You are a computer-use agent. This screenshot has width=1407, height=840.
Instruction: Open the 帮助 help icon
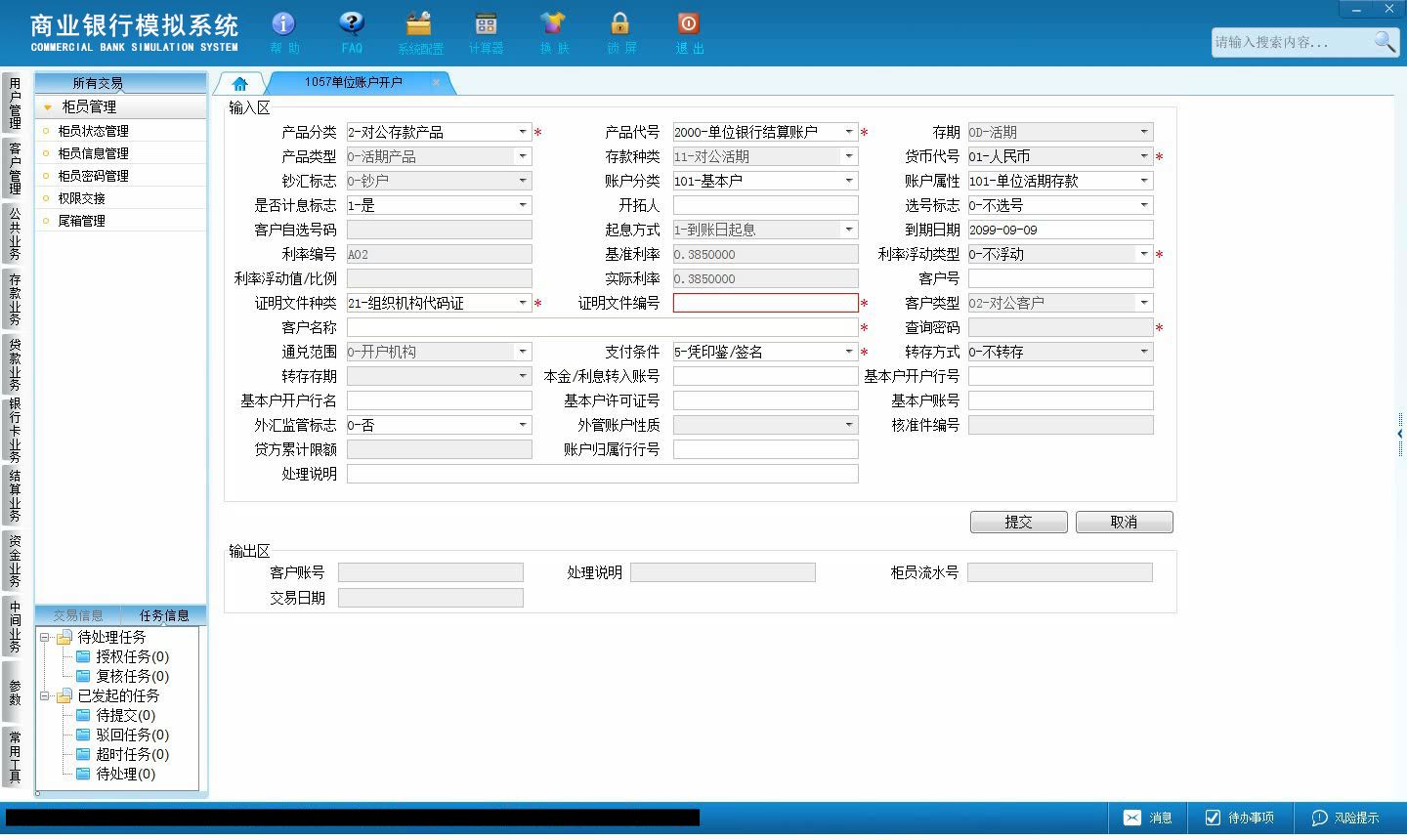tap(284, 31)
